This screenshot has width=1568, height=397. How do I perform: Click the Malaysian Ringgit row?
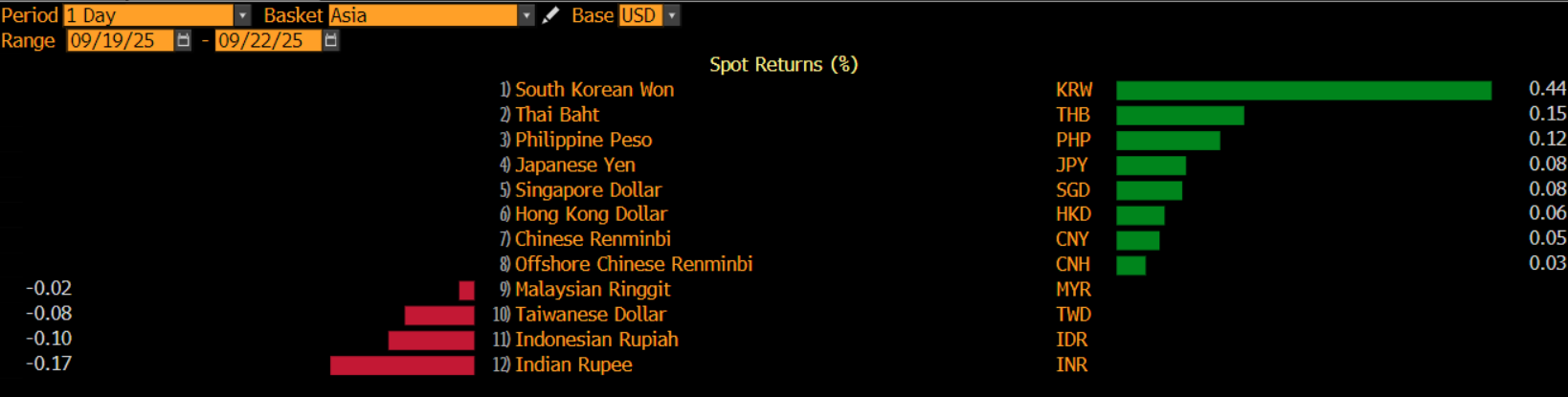592,289
